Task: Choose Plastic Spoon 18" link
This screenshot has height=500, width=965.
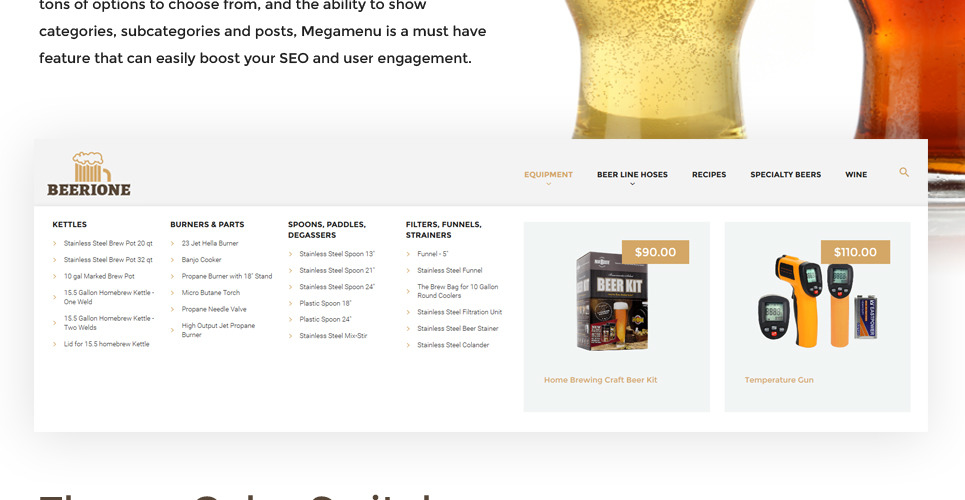Action: 325,303
